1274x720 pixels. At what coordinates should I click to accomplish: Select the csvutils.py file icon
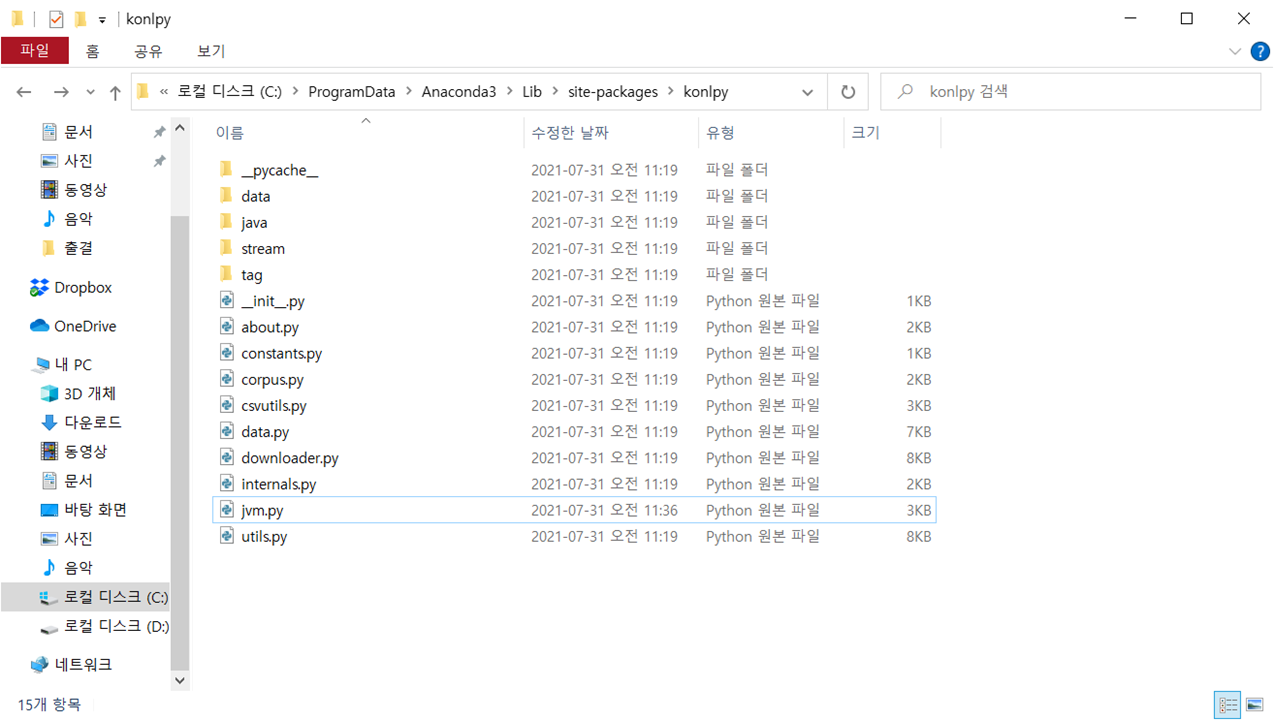[x=227, y=405]
